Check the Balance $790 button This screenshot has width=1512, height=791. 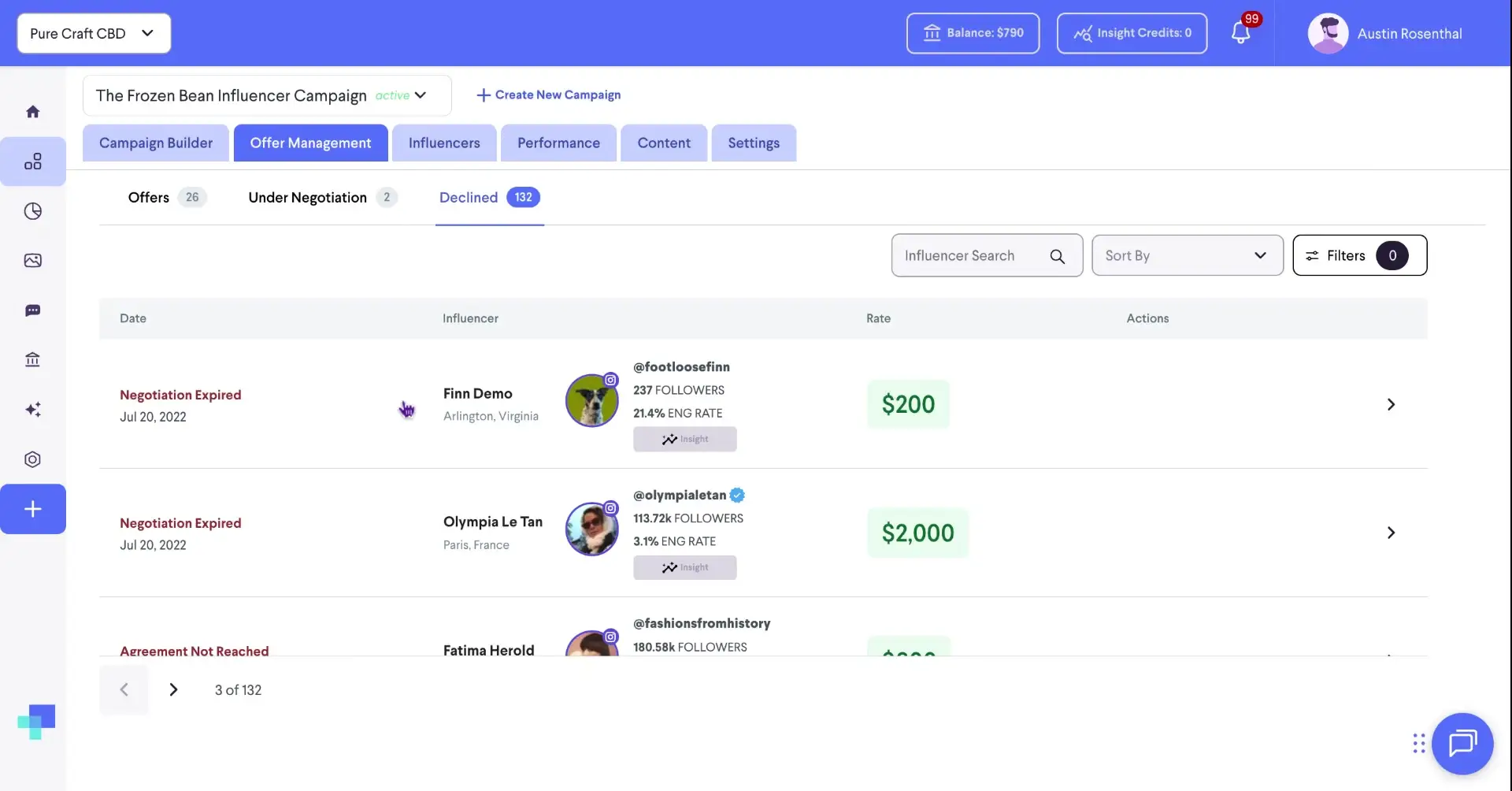click(973, 33)
